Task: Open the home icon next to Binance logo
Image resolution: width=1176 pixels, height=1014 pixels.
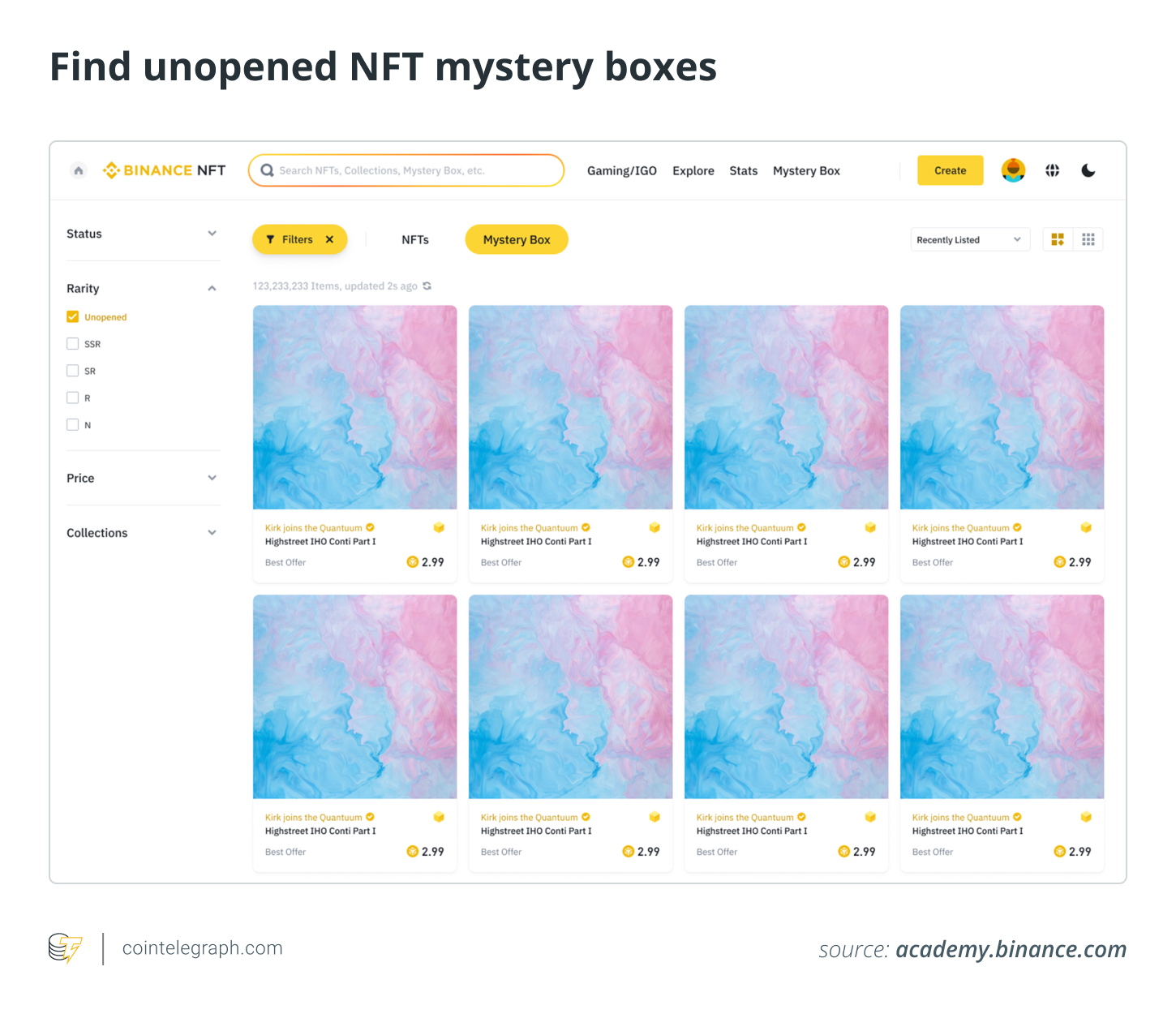Action: pyautogui.click(x=78, y=170)
